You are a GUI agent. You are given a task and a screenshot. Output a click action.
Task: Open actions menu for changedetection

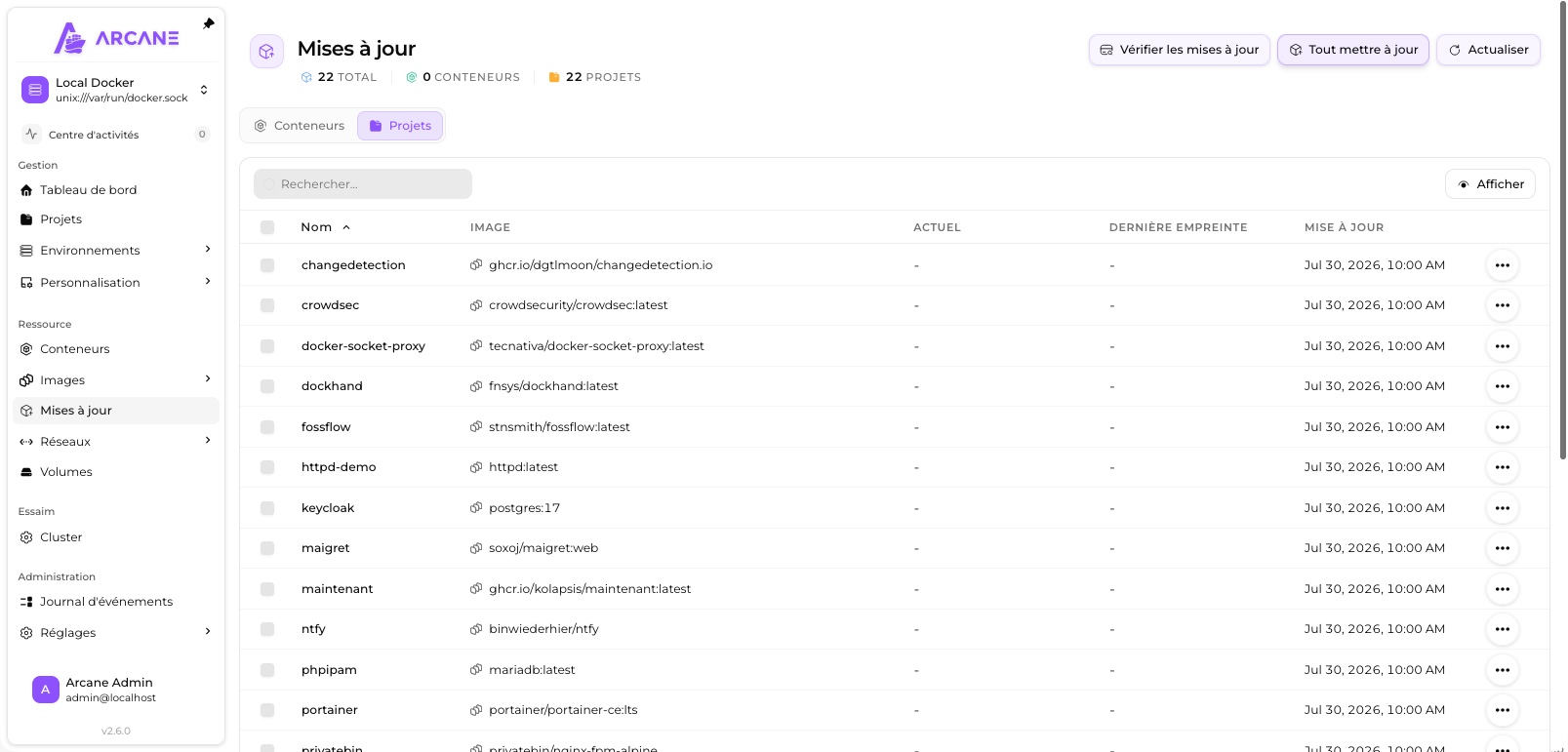(1503, 265)
